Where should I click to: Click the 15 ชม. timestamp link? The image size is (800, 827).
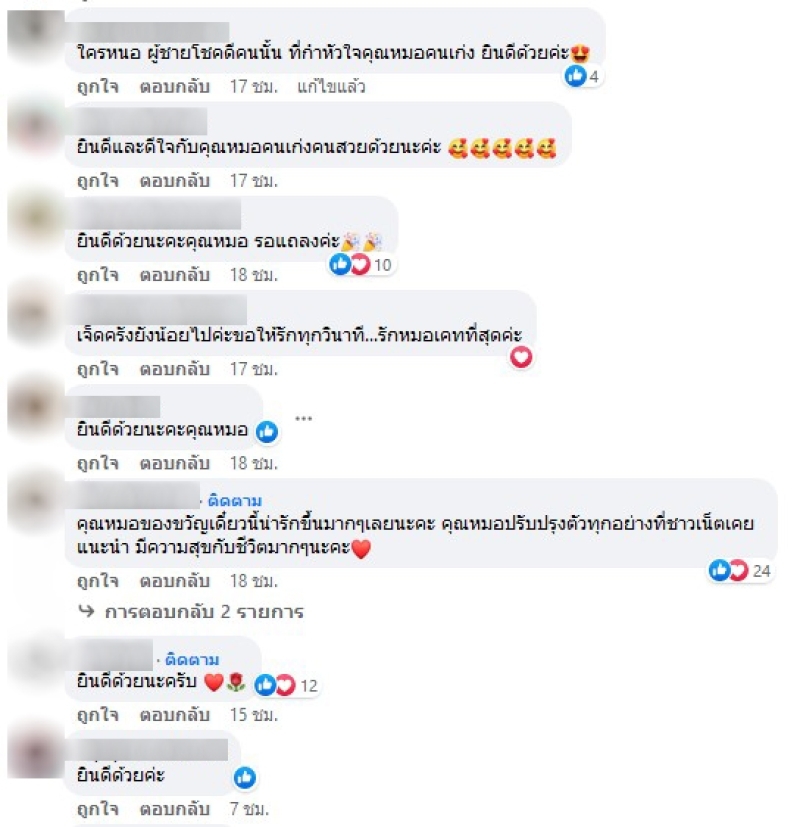coord(254,715)
